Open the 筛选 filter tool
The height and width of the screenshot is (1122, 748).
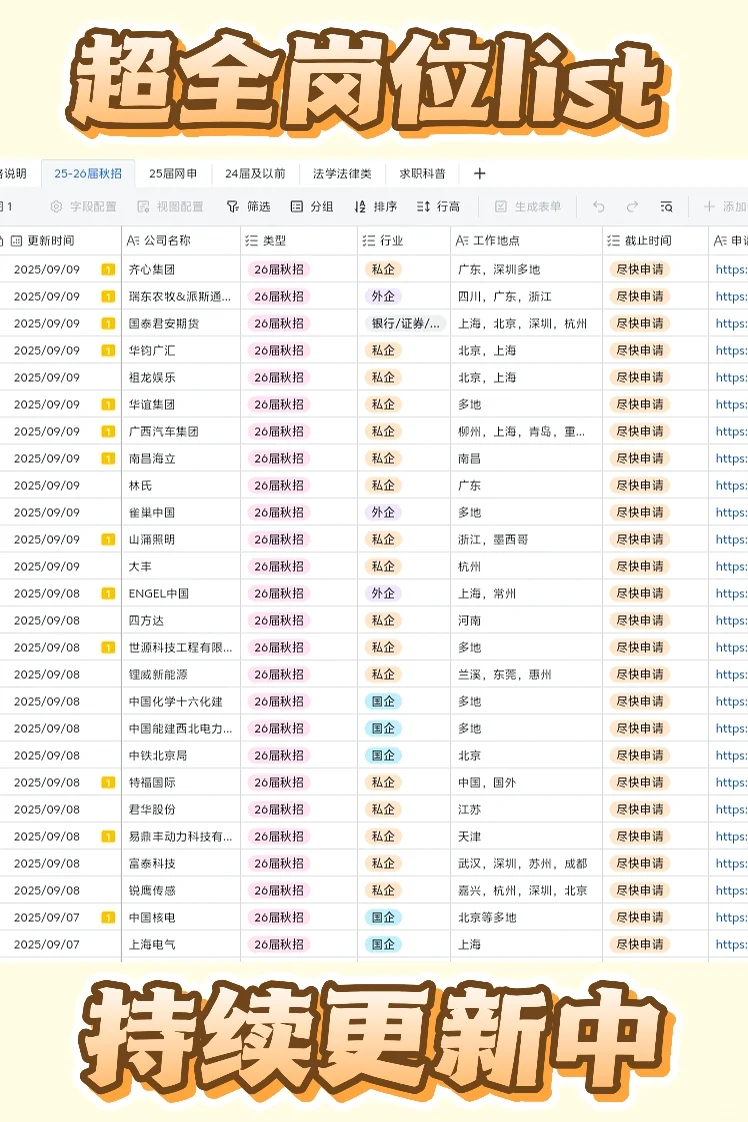(x=248, y=207)
